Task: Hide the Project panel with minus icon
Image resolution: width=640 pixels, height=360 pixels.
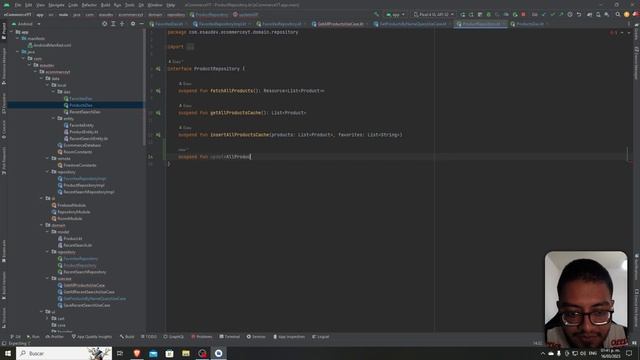Action: tap(141, 24)
